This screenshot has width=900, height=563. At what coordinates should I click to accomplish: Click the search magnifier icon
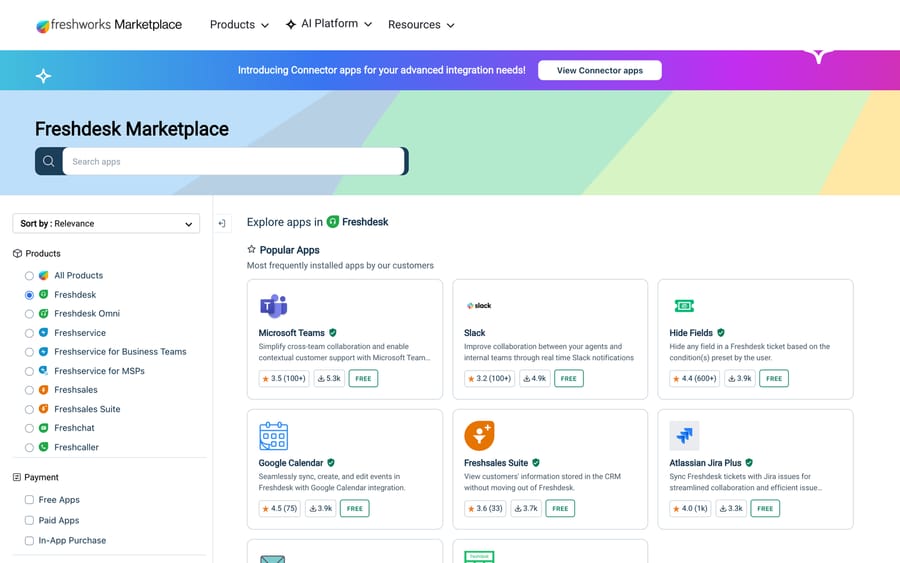pyautogui.click(x=49, y=161)
